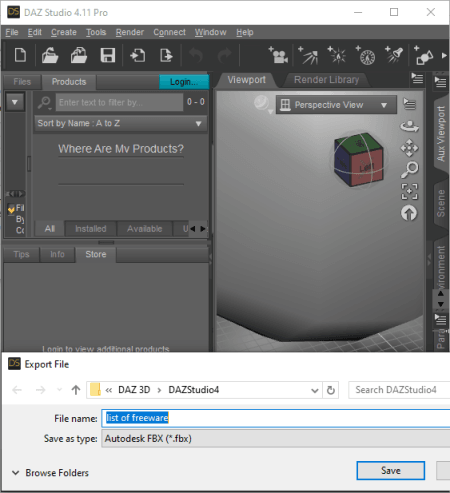Switch to the Files tab
450x493 pixels.
pos(22,82)
